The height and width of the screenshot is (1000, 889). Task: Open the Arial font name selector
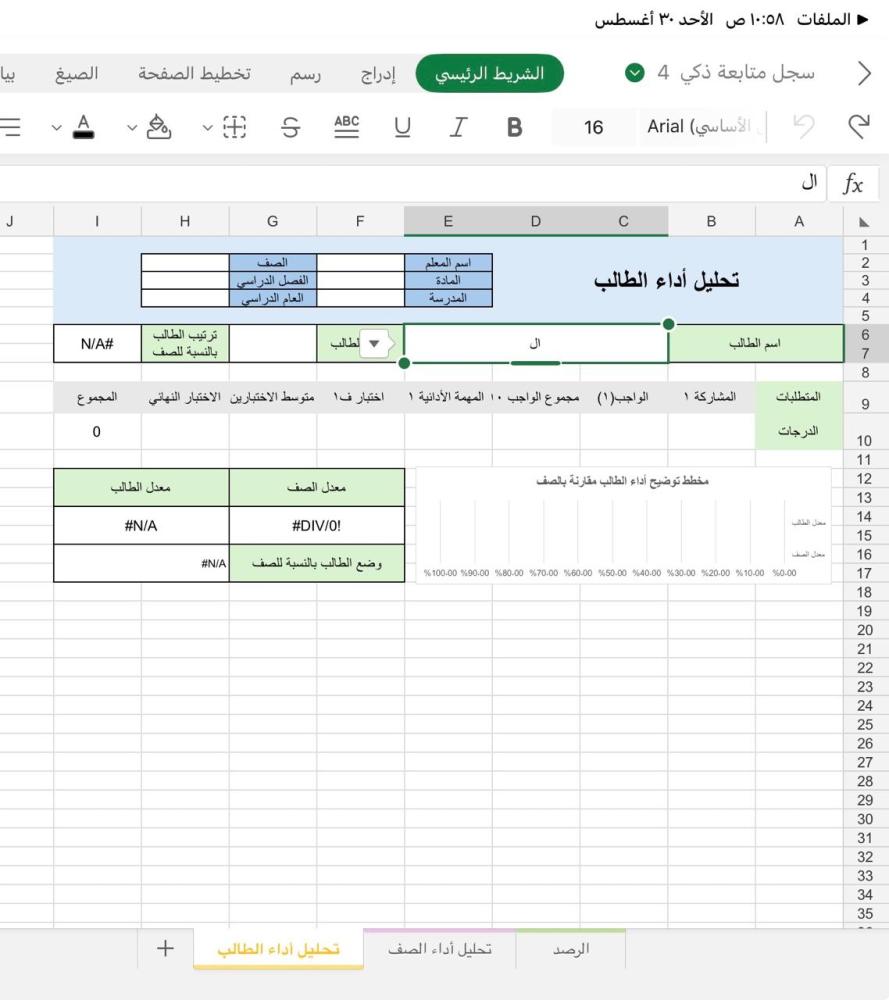[x=700, y=126]
